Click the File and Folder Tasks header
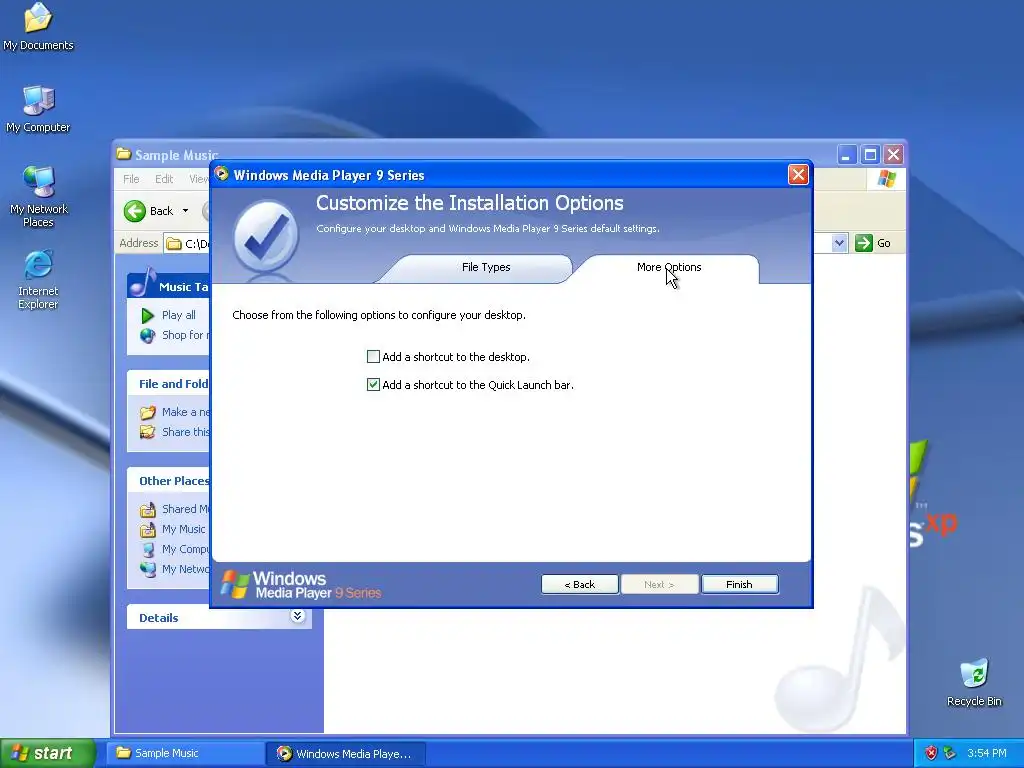The height and width of the screenshot is (768, 1024). [x=168, y=384]
